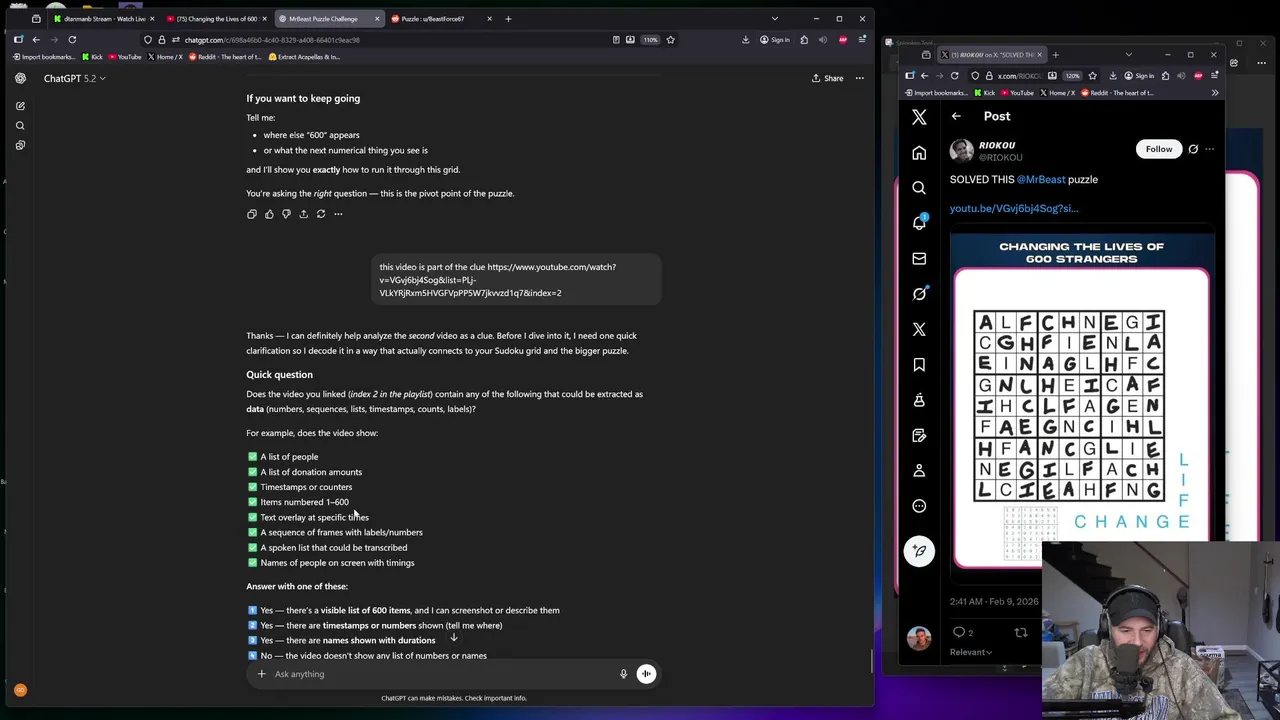
Task: Click the back arrow next to Post
Action: point(956,116)
